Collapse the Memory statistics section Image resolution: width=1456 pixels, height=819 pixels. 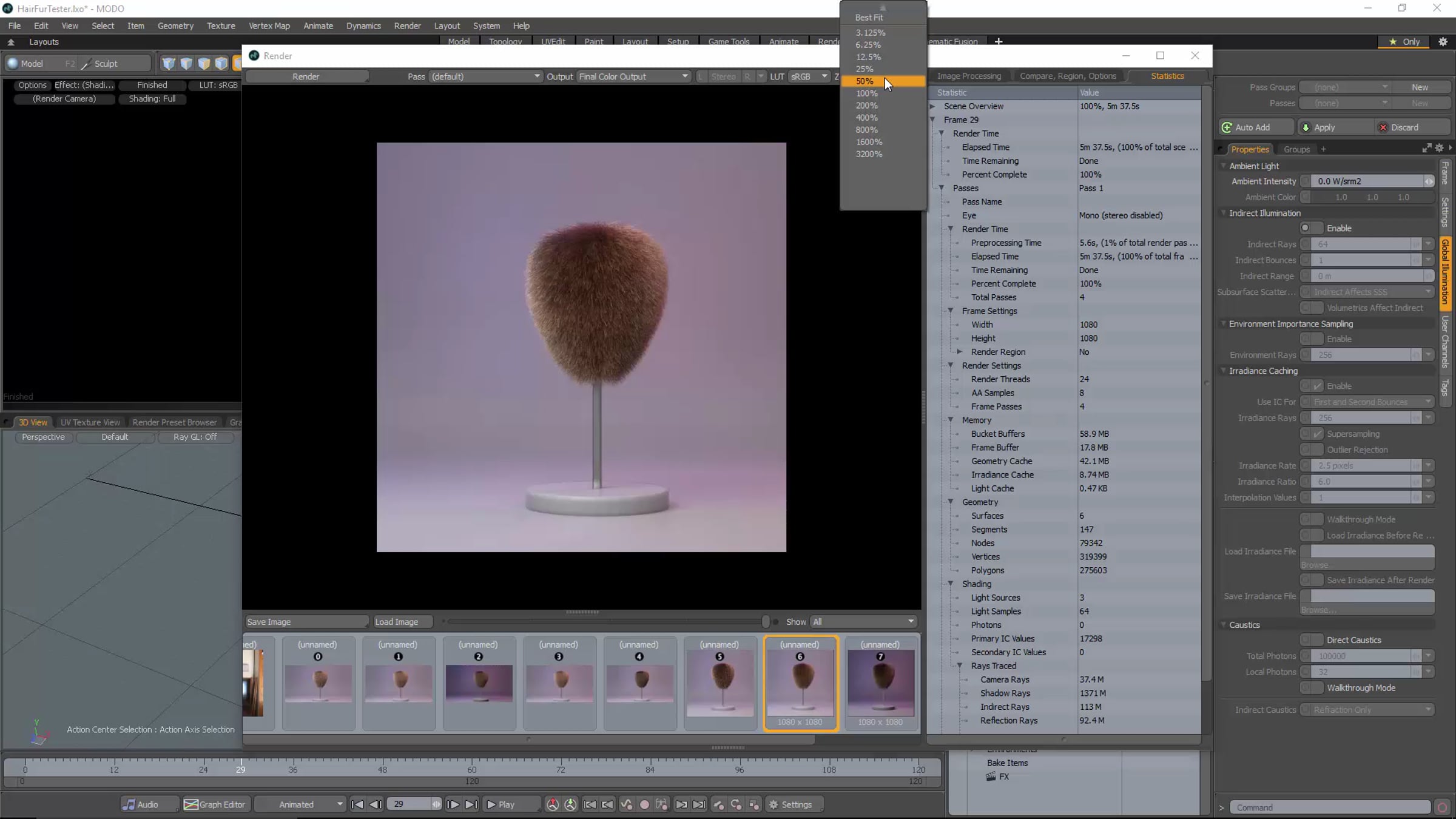[x=951, y=420]
